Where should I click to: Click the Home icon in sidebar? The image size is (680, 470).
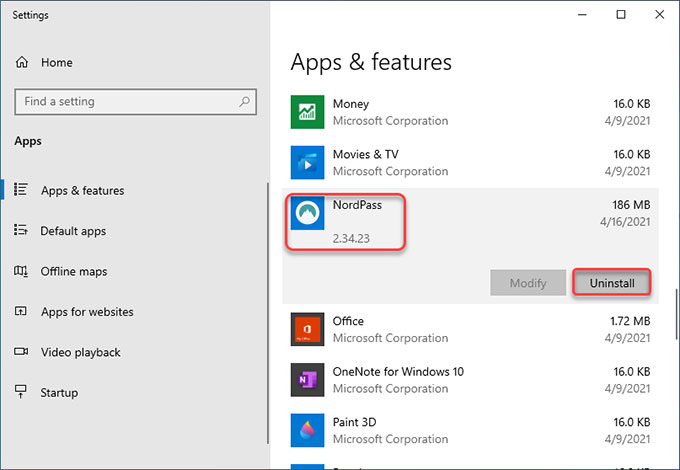click(x=22, y=62)
